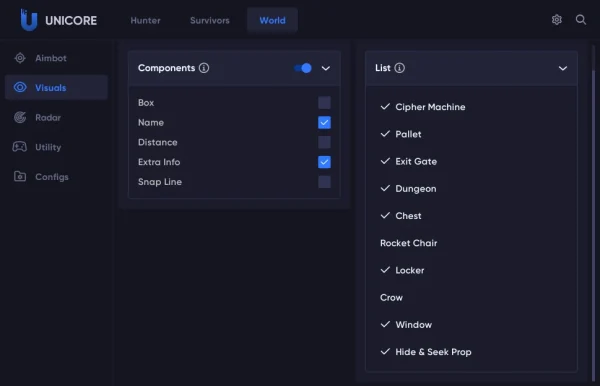Viewport: 600px width, 386px height.
Task: Click the Components panel title
Action: point(166,68)
